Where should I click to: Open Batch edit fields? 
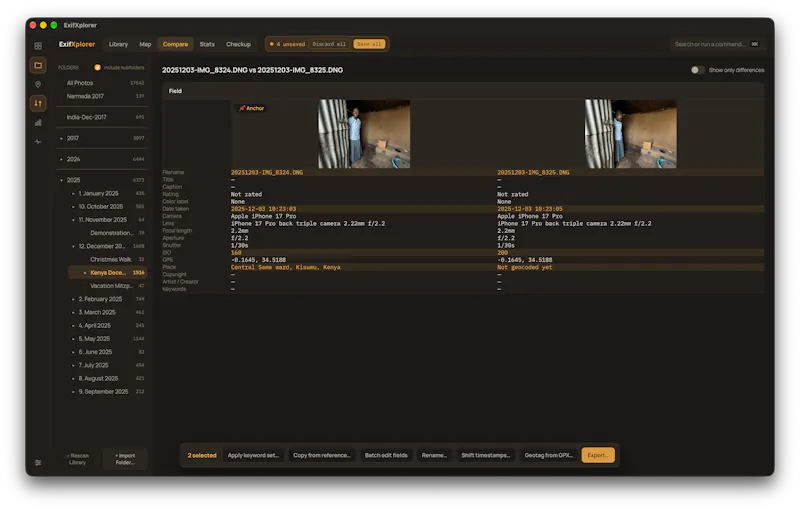pyautogui.click(x=386, y=455)
